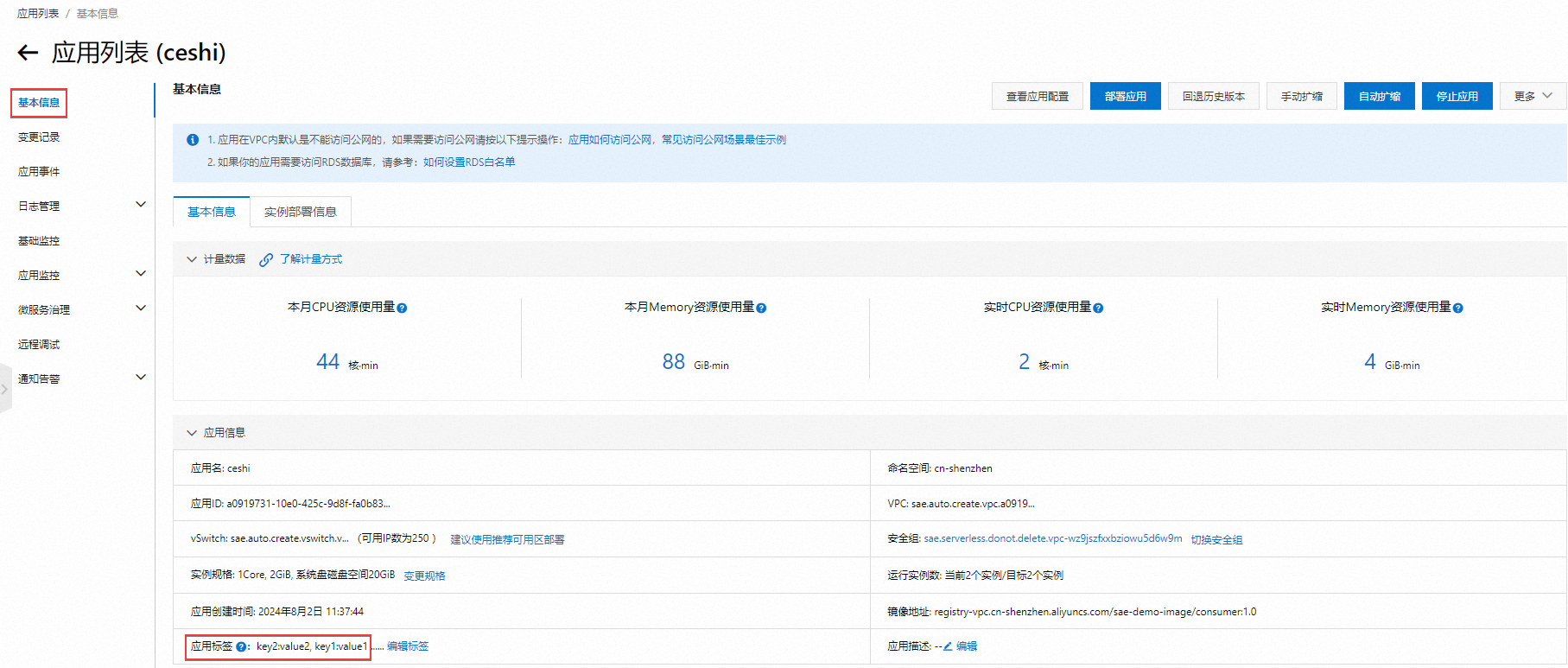Screen dimensions: 1568x668
Task: Click the help icon beside 本月Memory资源使用量
Action: 761,308
